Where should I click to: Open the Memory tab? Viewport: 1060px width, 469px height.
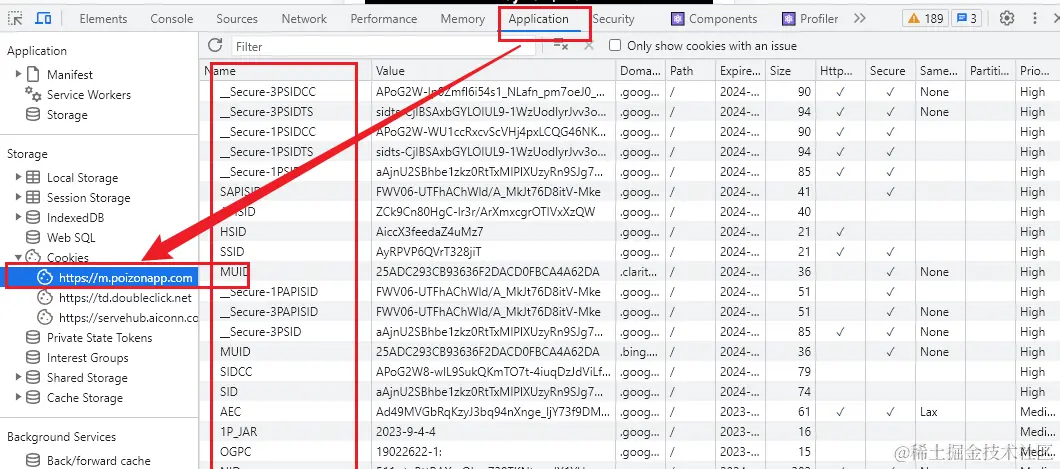(x=462, y=19)
